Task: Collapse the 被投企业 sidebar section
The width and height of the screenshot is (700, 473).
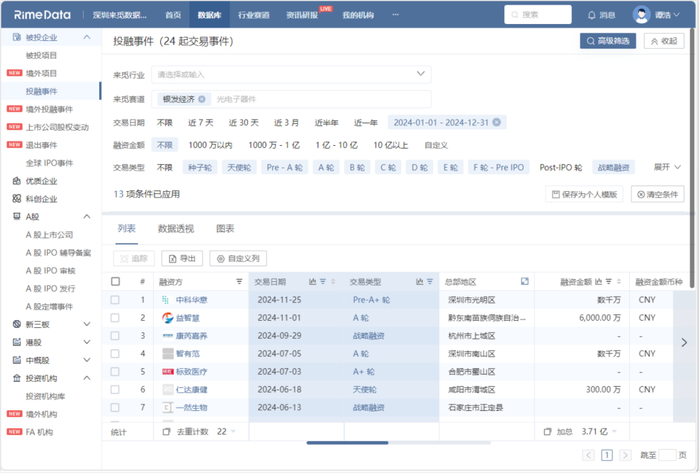Action: (x=87, y=37)
